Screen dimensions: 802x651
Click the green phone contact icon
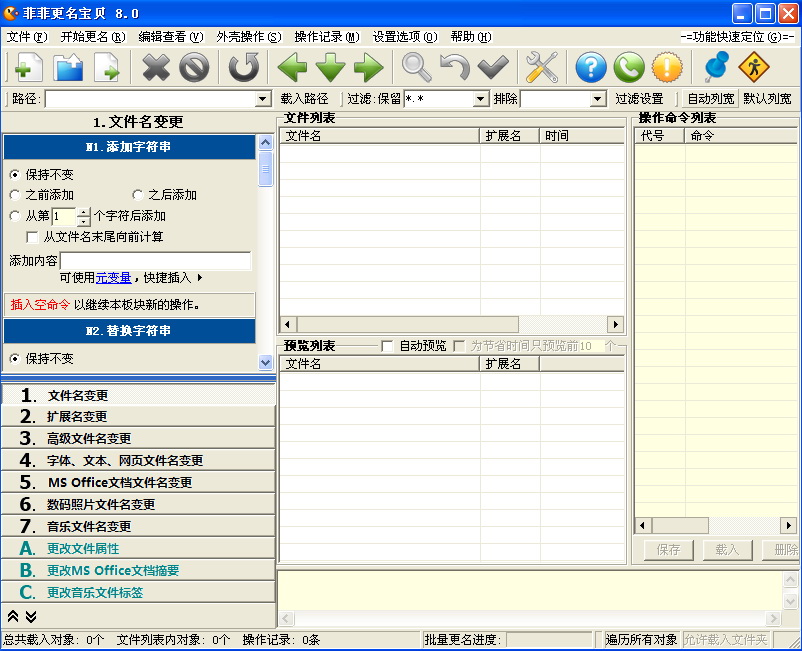(x=629, y=67)
